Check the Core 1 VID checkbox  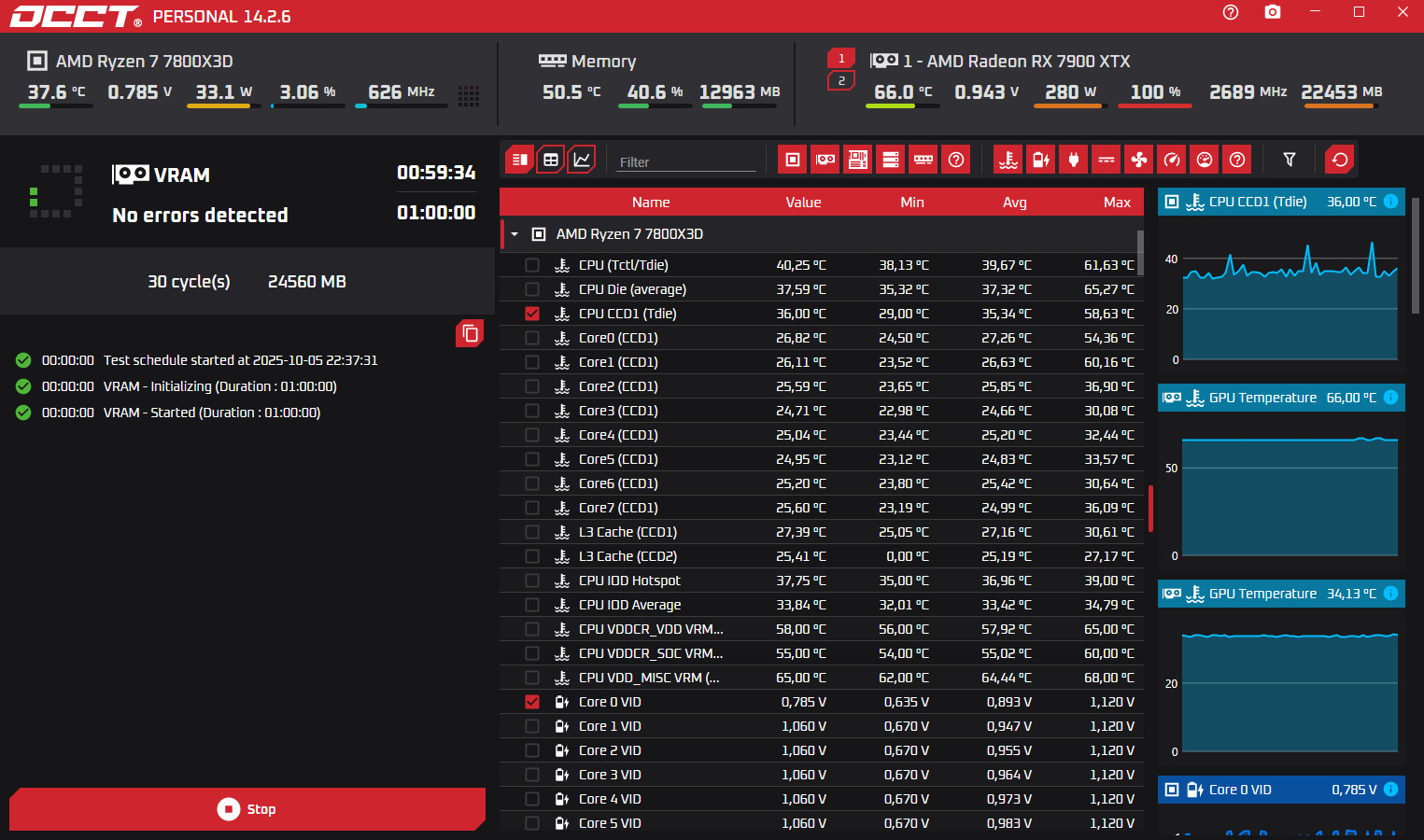click(x=532, y=726)
